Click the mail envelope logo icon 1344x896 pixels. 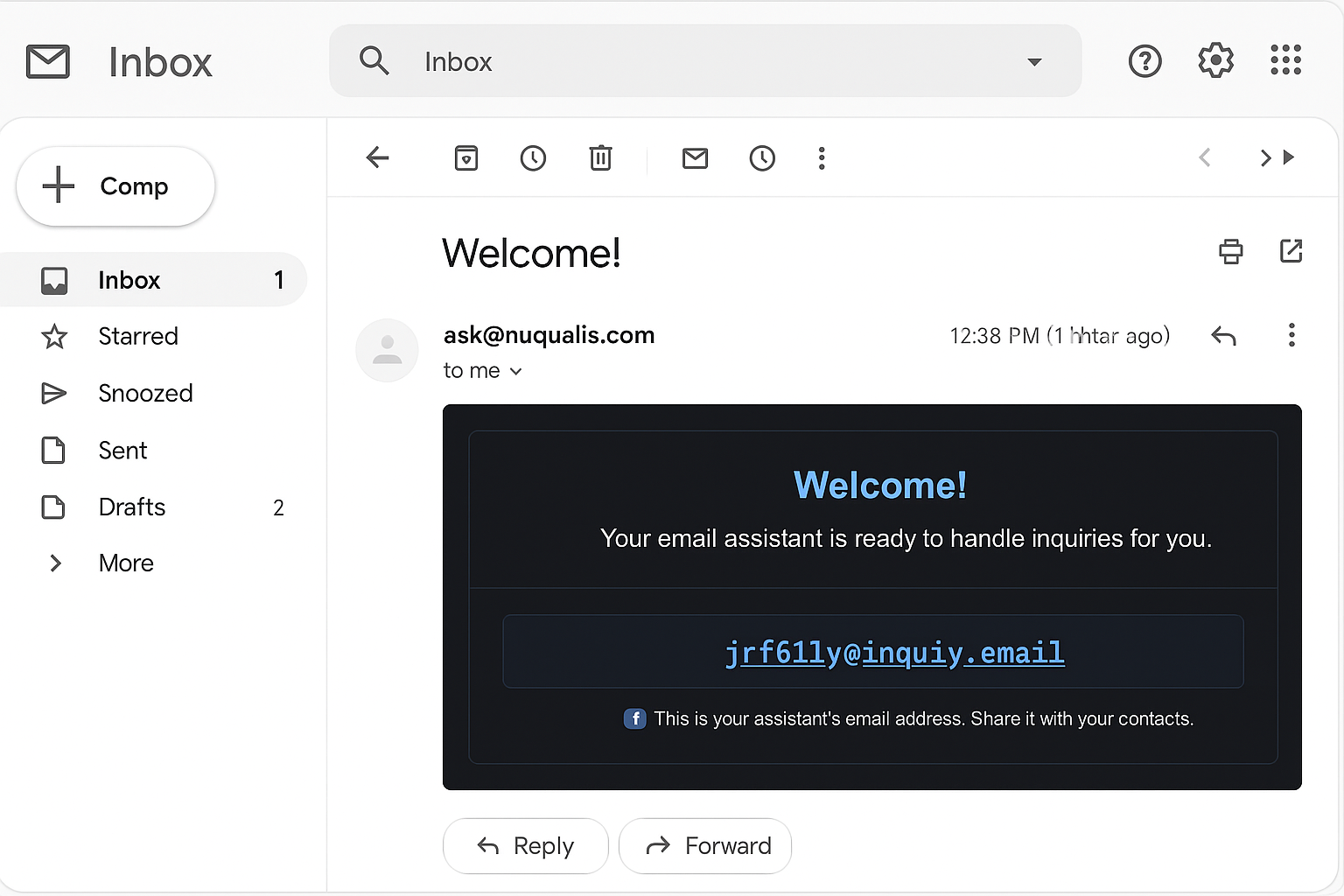pyautogui.click(x=48, y=62)
